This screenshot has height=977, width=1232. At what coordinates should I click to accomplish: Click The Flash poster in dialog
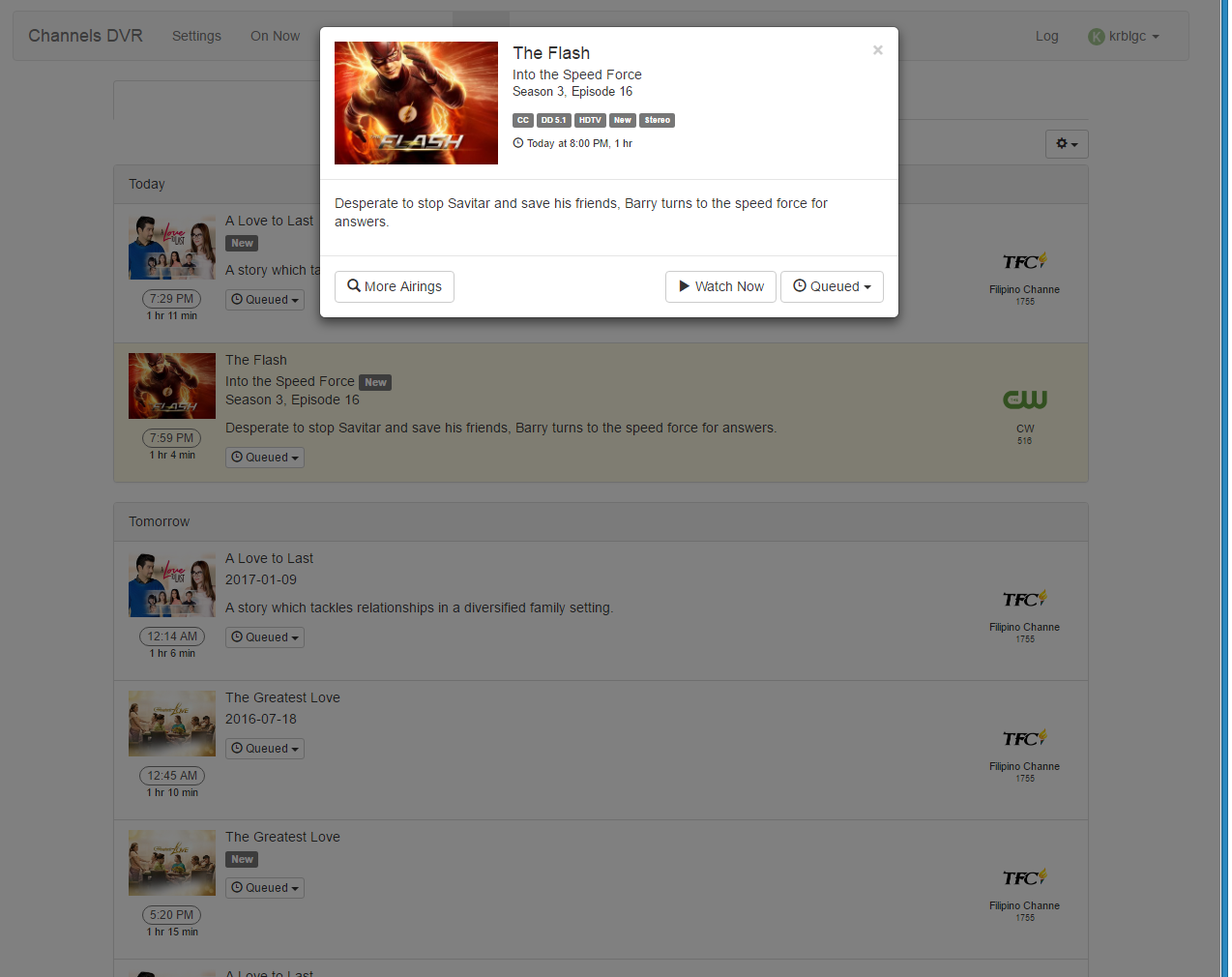[x=416, y=103]
